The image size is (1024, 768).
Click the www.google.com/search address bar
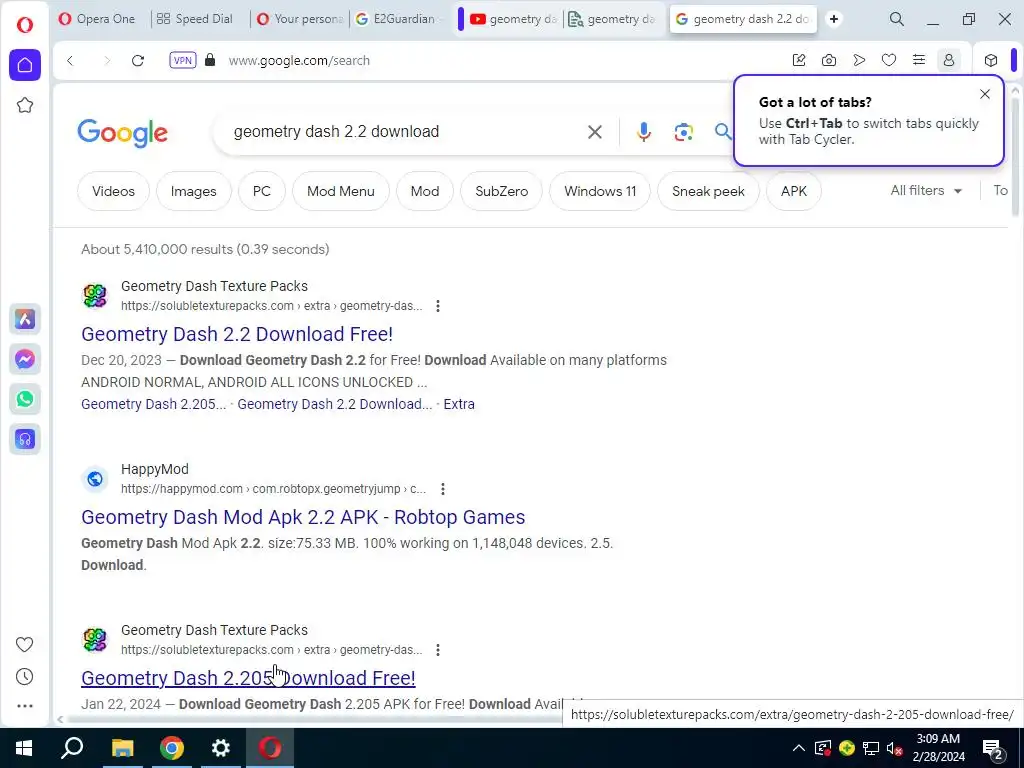point(299,60)
